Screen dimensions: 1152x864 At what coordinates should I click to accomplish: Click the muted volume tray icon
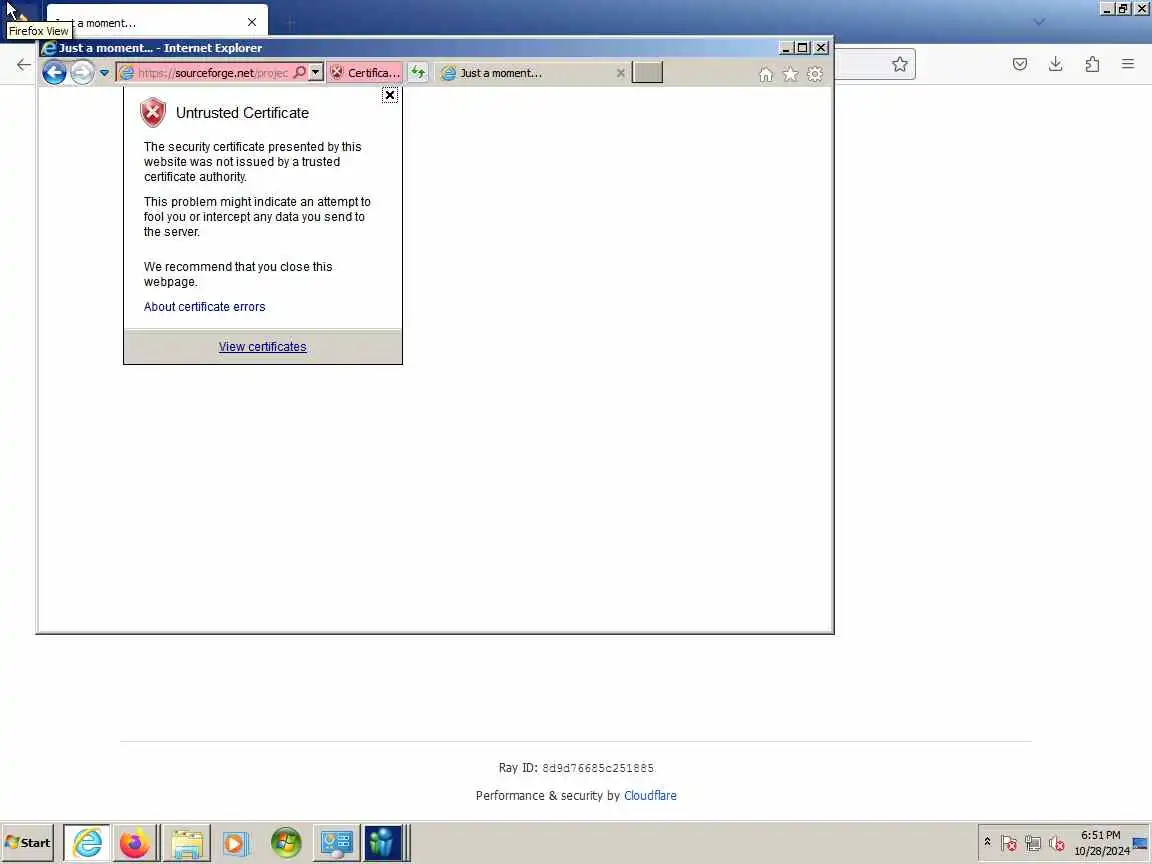(x=1056, y=844)
